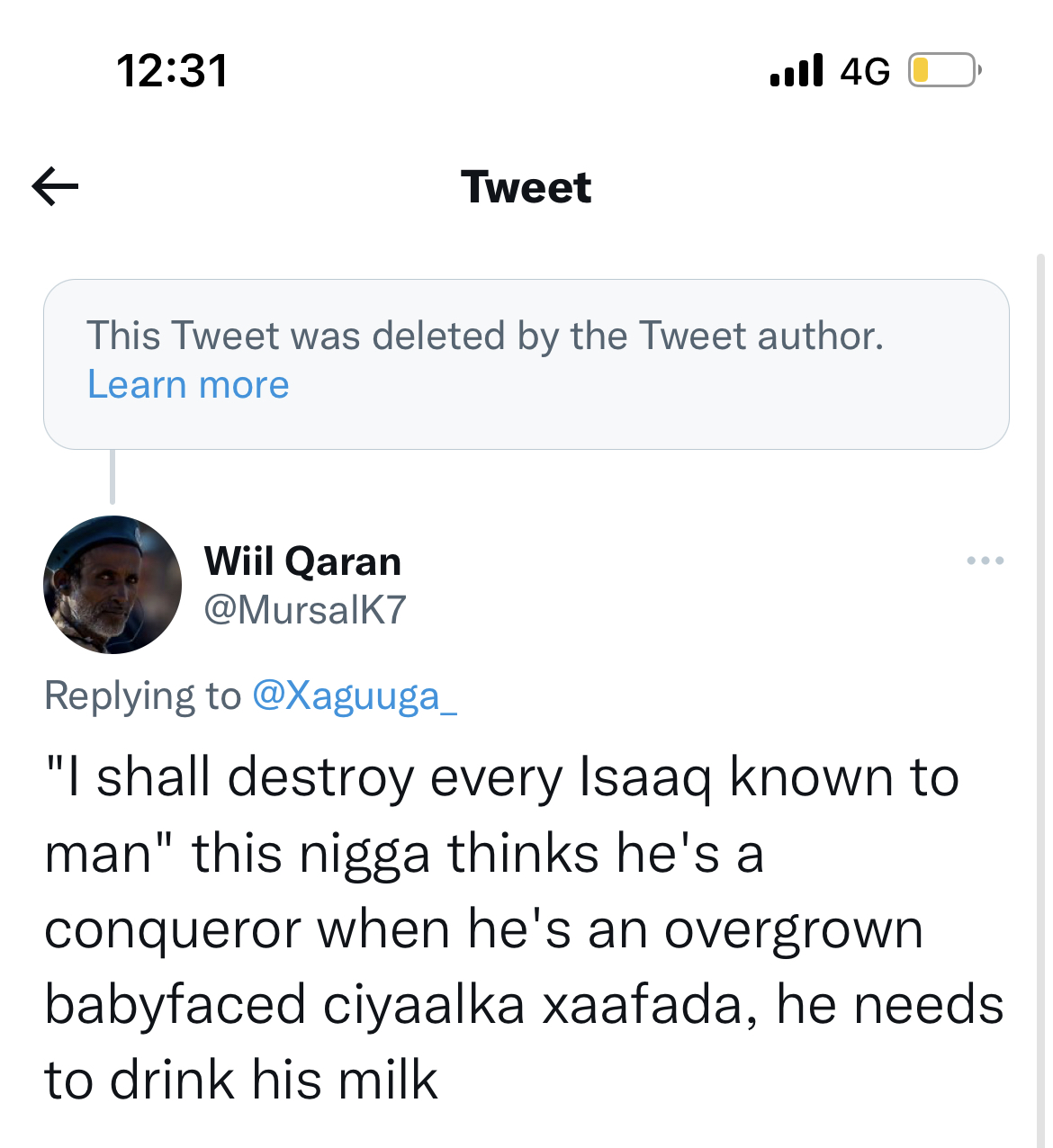Tap the first line of the reply text
Screen dimensions: 1053x1148
coord(501,777)
